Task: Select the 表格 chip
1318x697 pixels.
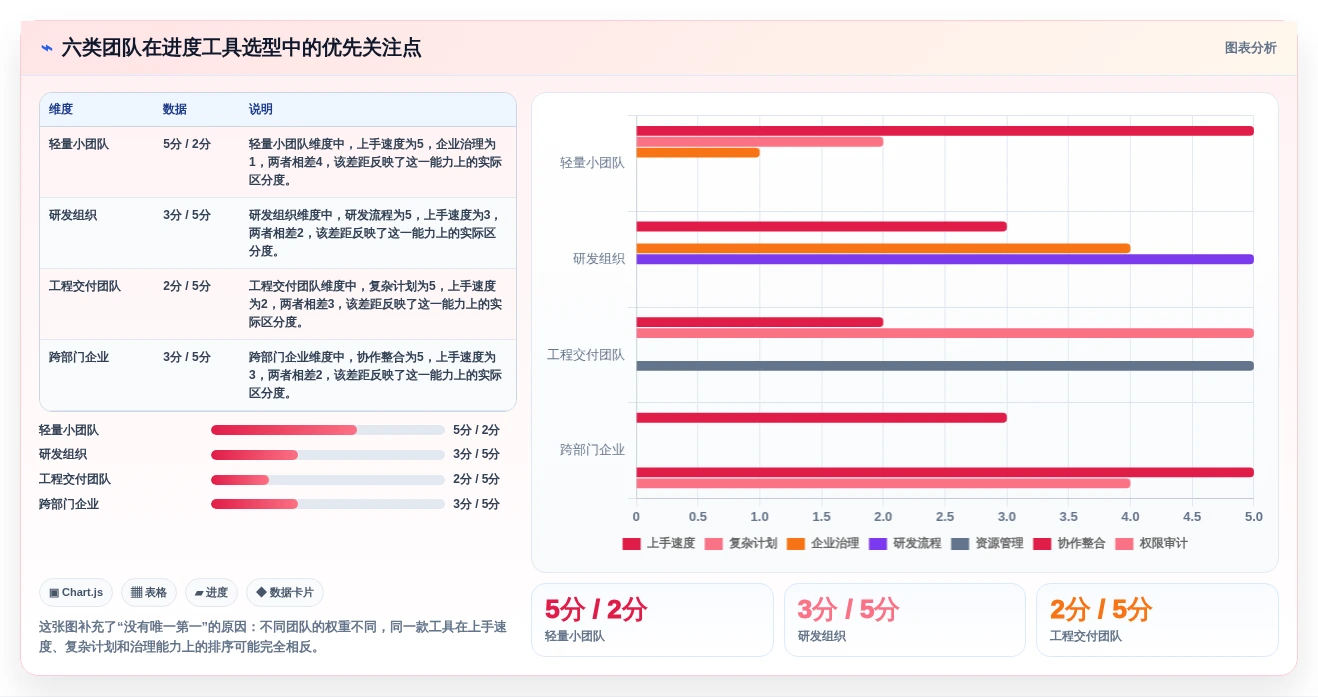Action: point(149,592)
